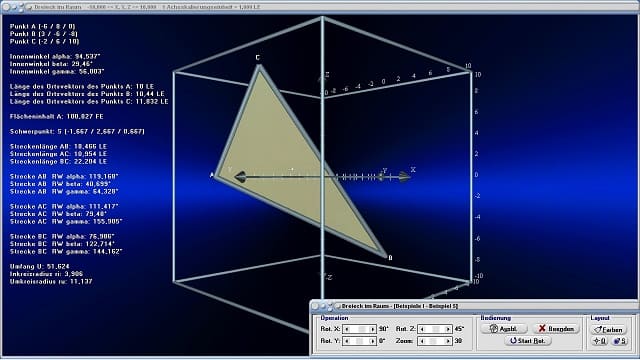Click the 'Umkreisradius ru: 11,137' line
Viewport: 640px width, 360px height.
51,282
